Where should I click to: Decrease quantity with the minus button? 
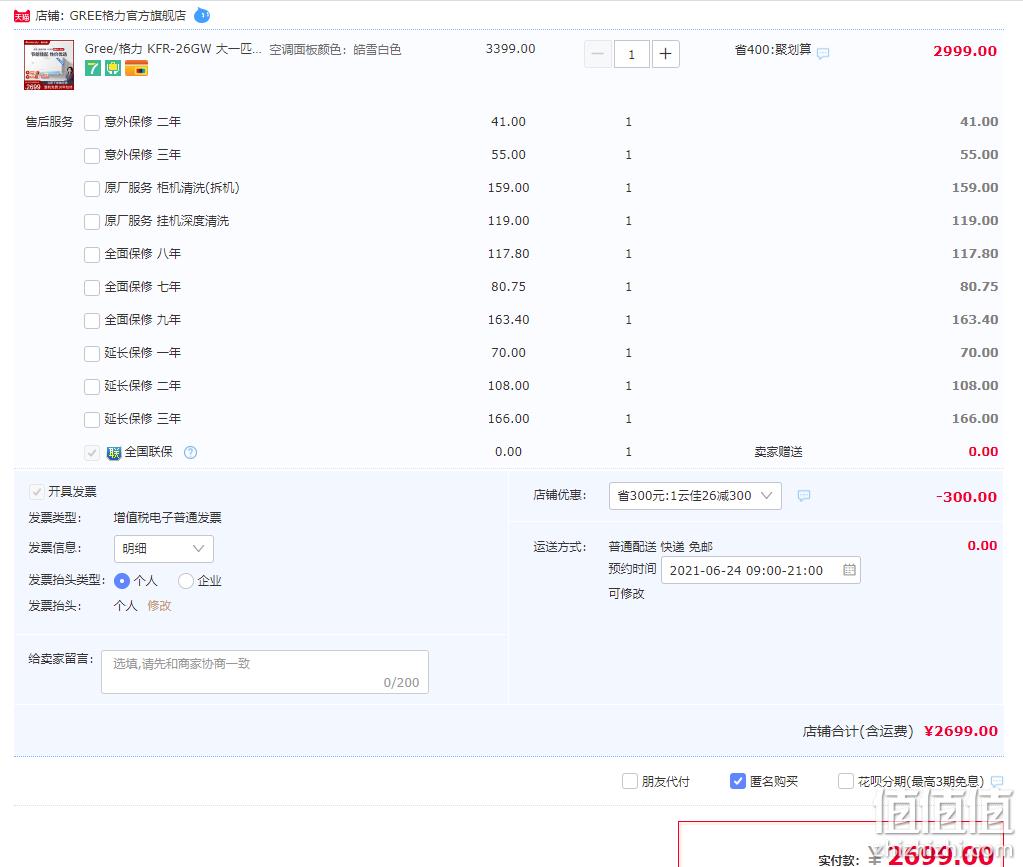[x=598, y=54]
